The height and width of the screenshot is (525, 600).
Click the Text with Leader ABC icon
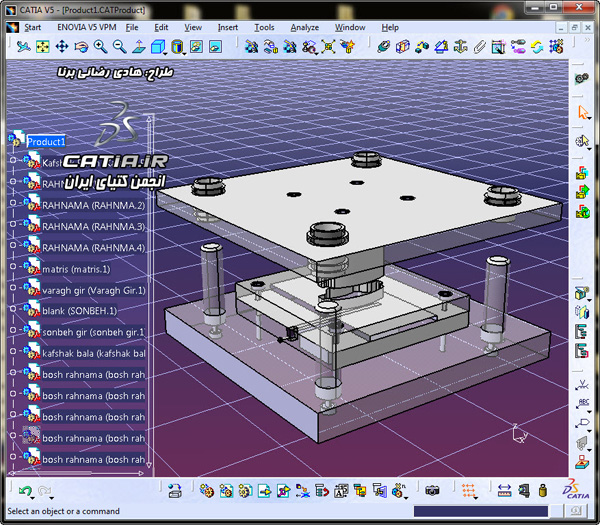click(582, 403)
